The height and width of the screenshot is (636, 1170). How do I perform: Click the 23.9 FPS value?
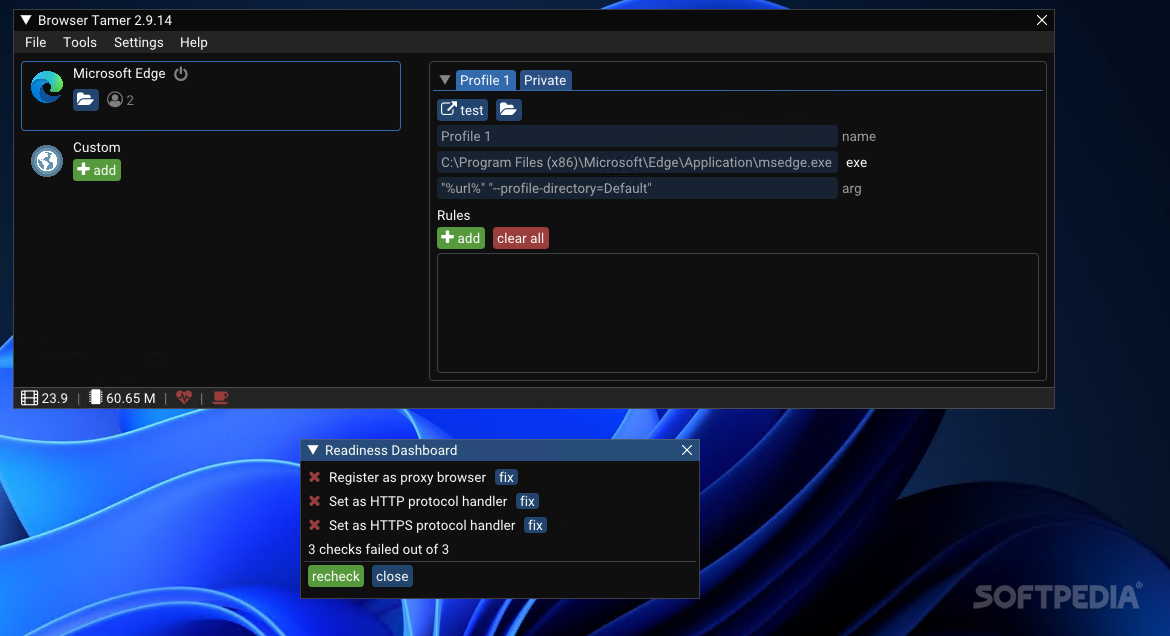54,399
